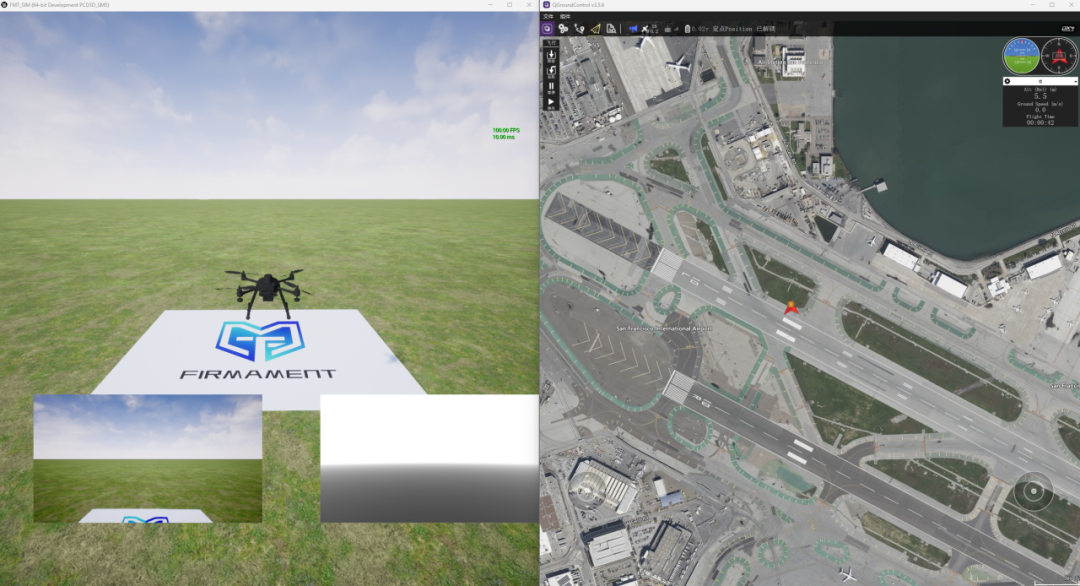Click the depth view thumbnail in FMT_SIM

click(429, 458)
